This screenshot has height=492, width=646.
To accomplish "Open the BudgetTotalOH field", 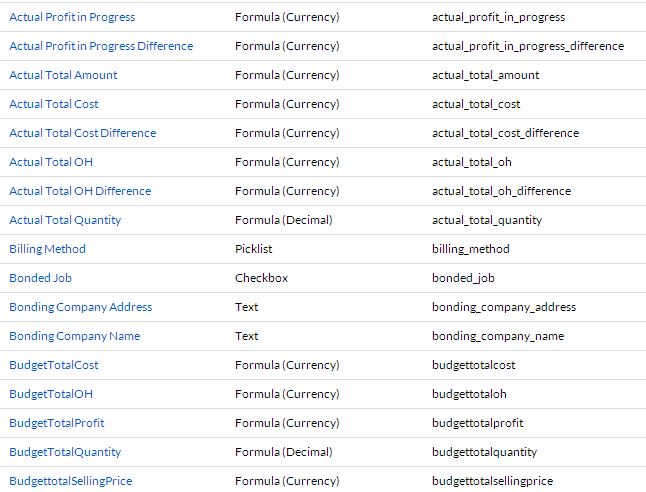I will coord(51,394).
